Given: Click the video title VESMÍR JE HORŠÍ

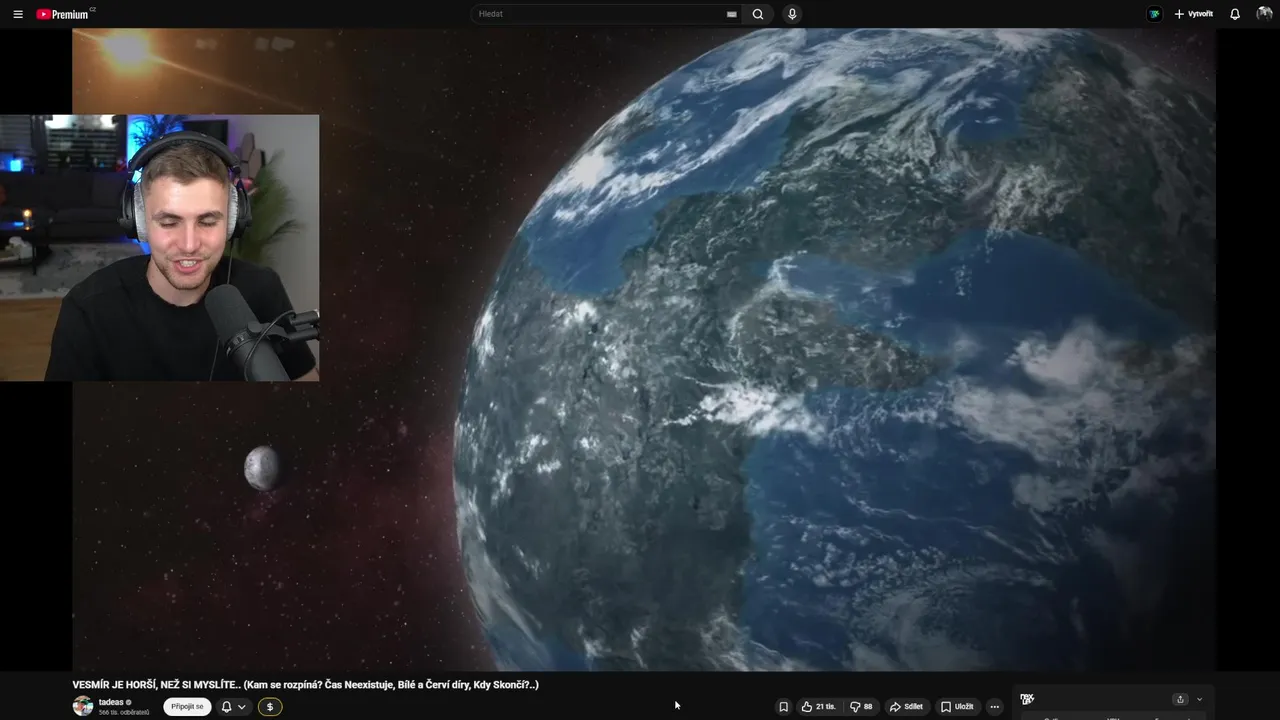Looking at the screenshot, I should tap(306, 684).
